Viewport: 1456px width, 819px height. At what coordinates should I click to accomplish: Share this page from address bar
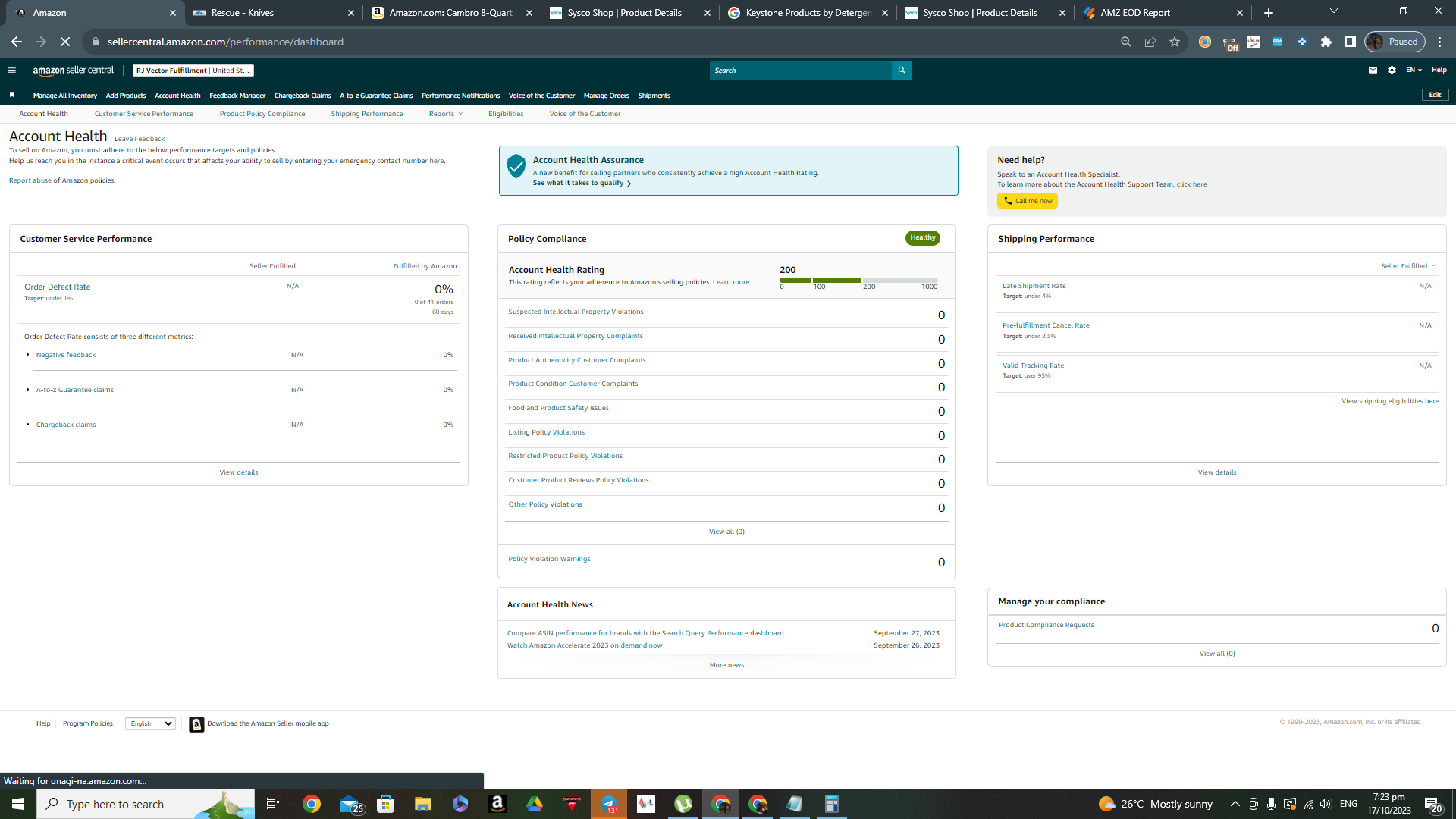click(x=1150, y=42)
